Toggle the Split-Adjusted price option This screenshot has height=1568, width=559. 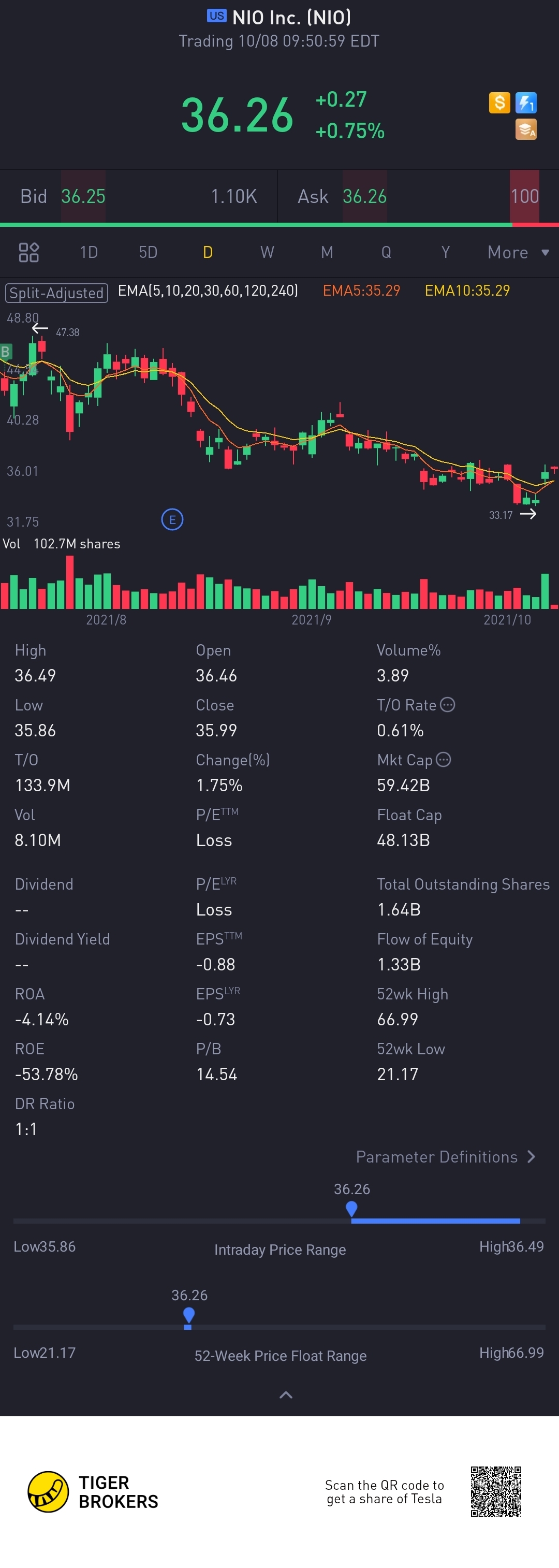tap(56, 293)
